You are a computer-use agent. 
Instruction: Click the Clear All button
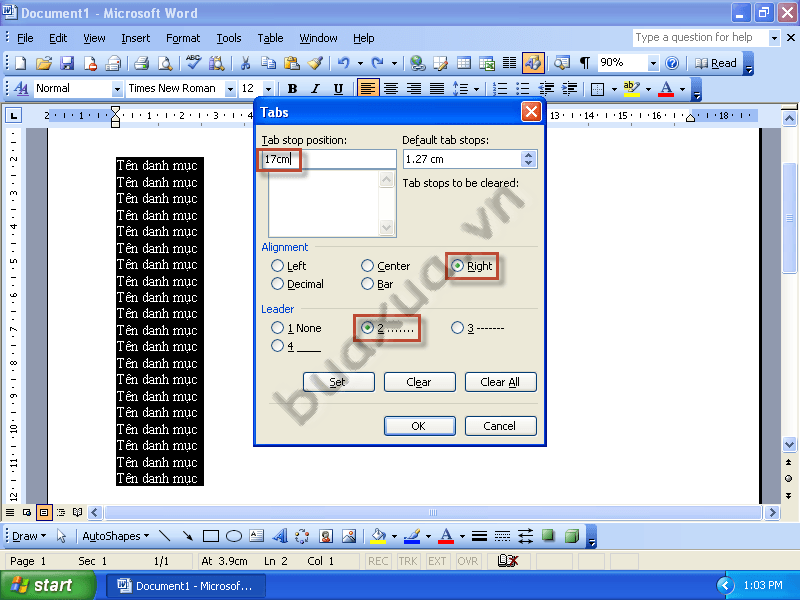501,382
